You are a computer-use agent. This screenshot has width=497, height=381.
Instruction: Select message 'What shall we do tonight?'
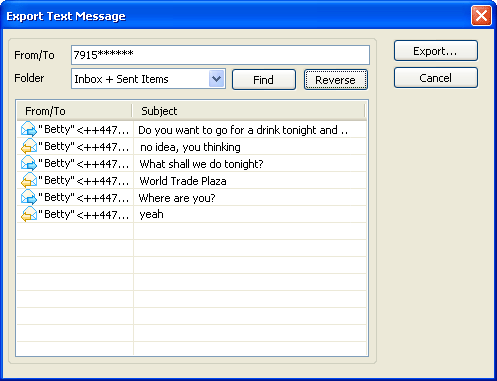pos(192,164)
